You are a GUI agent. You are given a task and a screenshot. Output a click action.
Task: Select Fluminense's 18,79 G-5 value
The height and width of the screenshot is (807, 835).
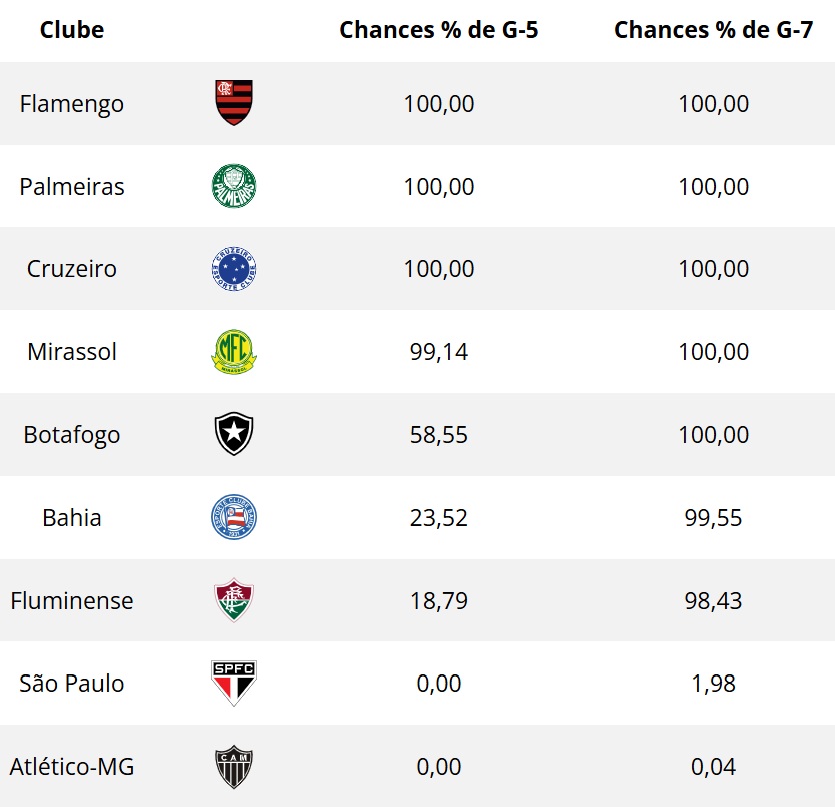[439, 601]
